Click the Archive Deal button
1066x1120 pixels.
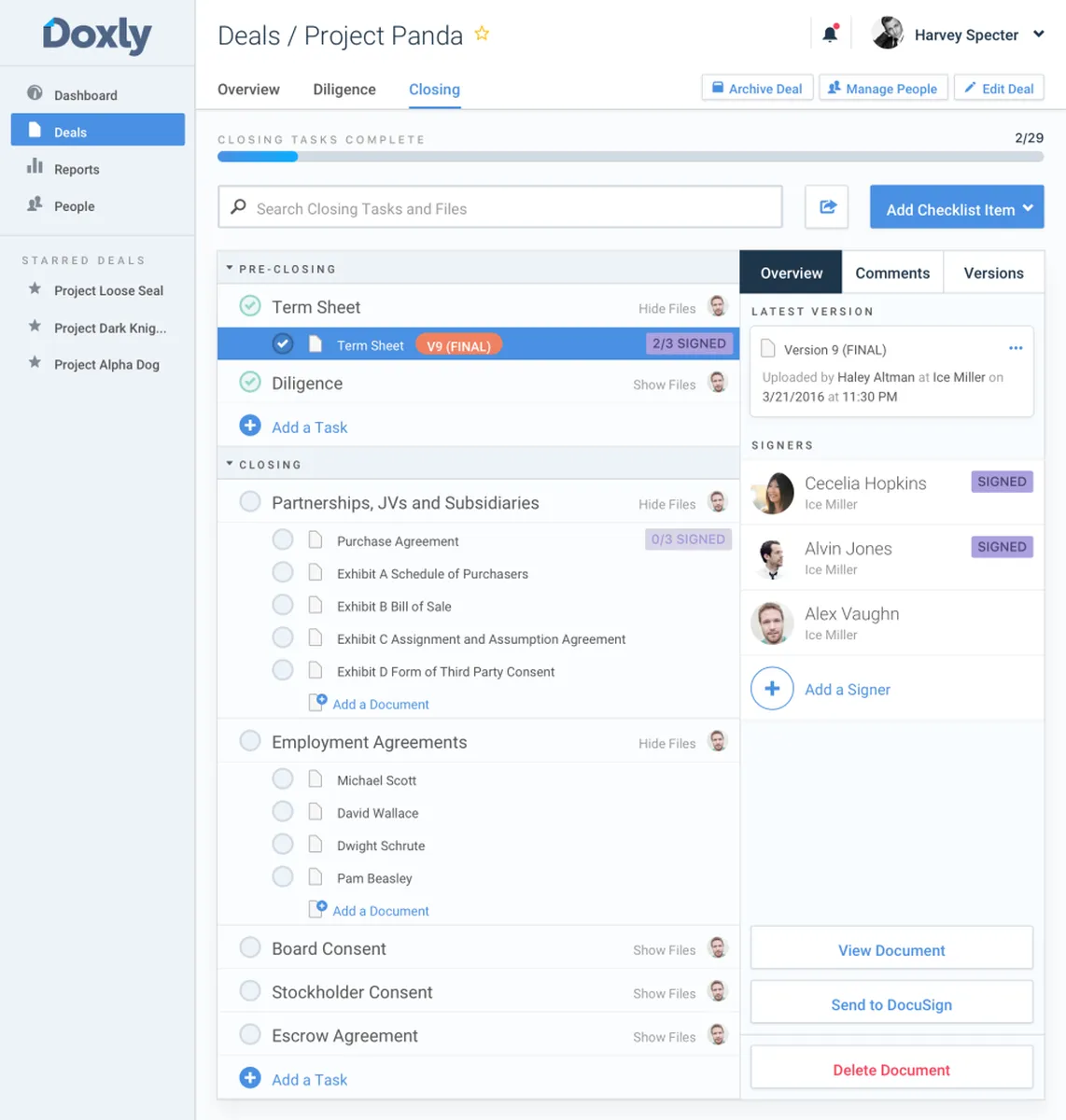click(x=757, y=88)
